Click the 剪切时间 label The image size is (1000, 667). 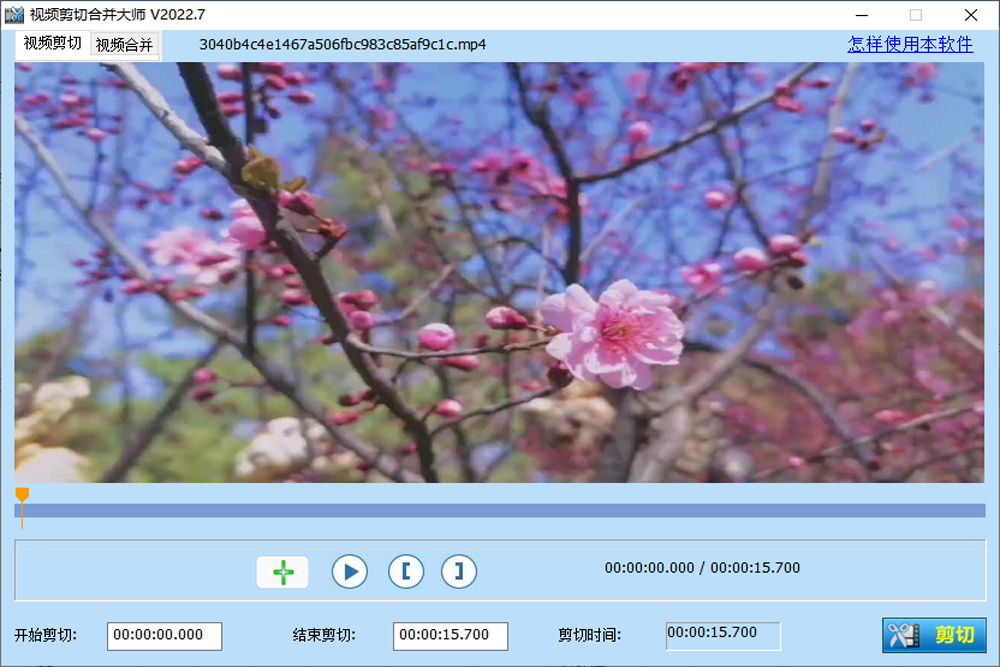pos(590,635)
